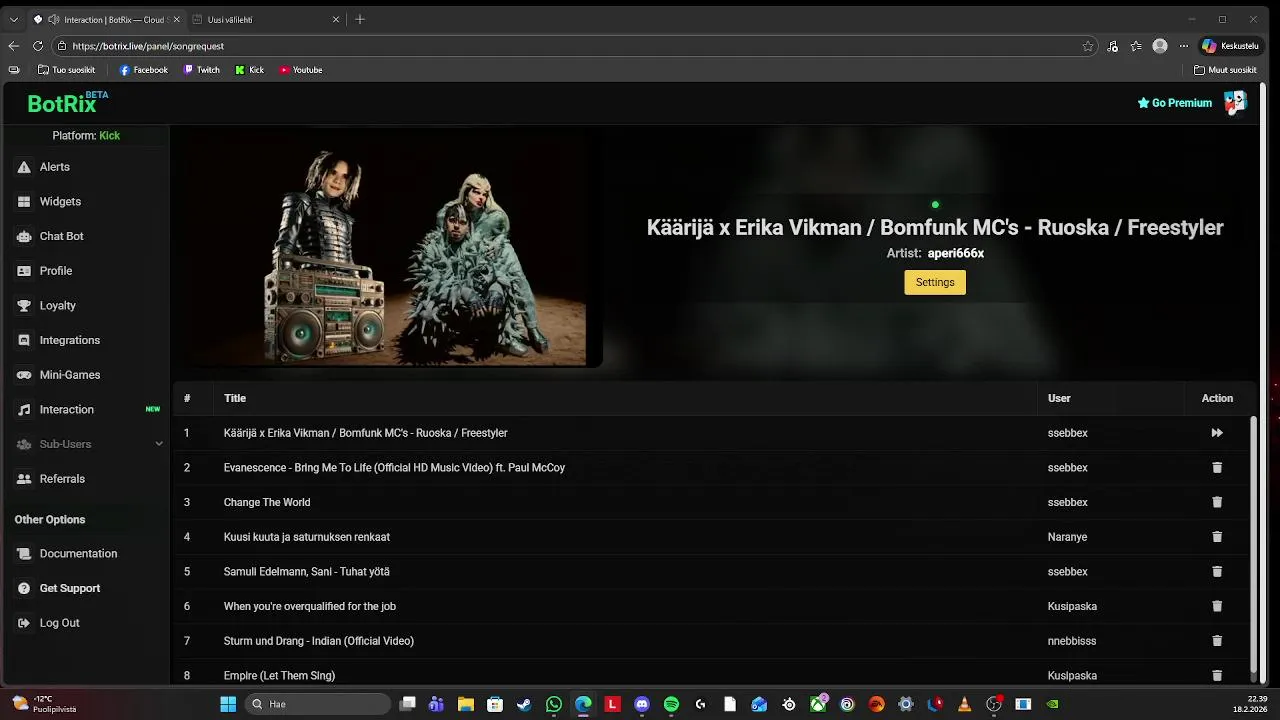Click the song list scrollbar

[x=1251, y=545]
